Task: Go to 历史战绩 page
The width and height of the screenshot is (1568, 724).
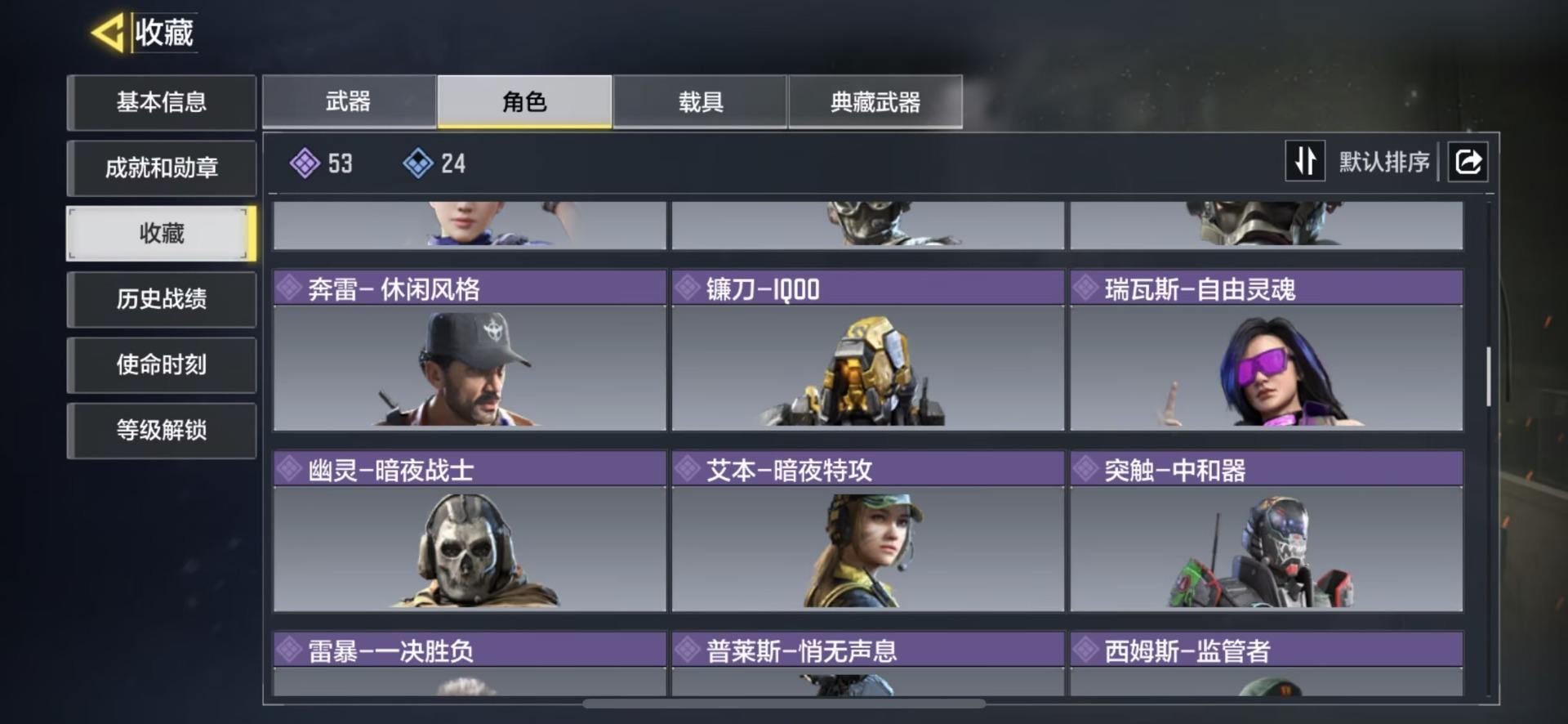Action: tap(162, 299)
